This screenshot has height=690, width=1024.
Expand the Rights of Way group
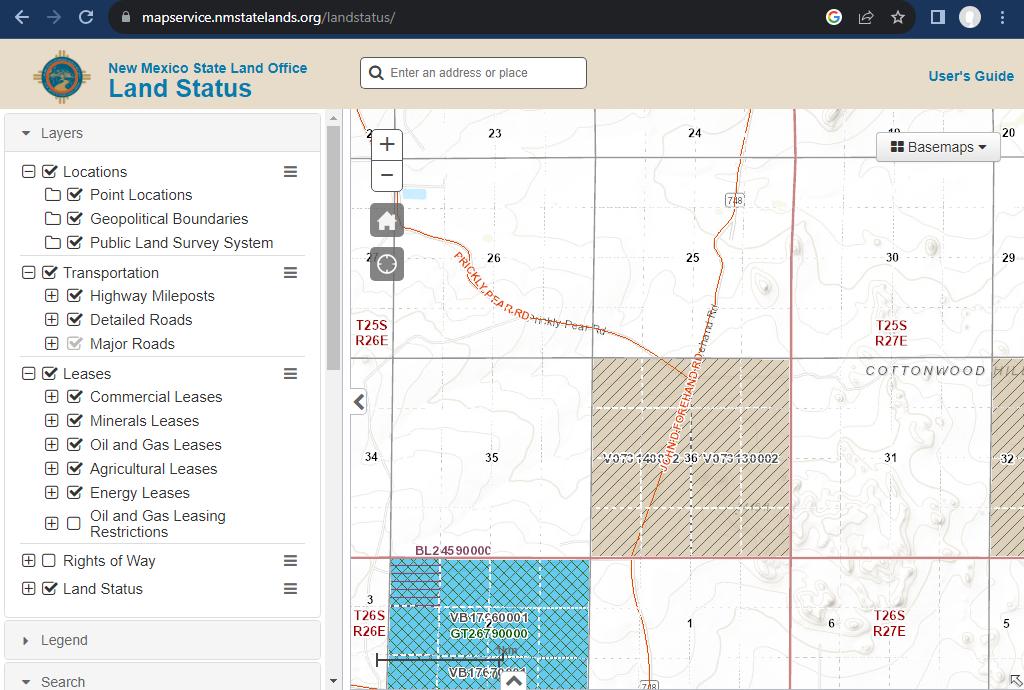click(28, 561)
